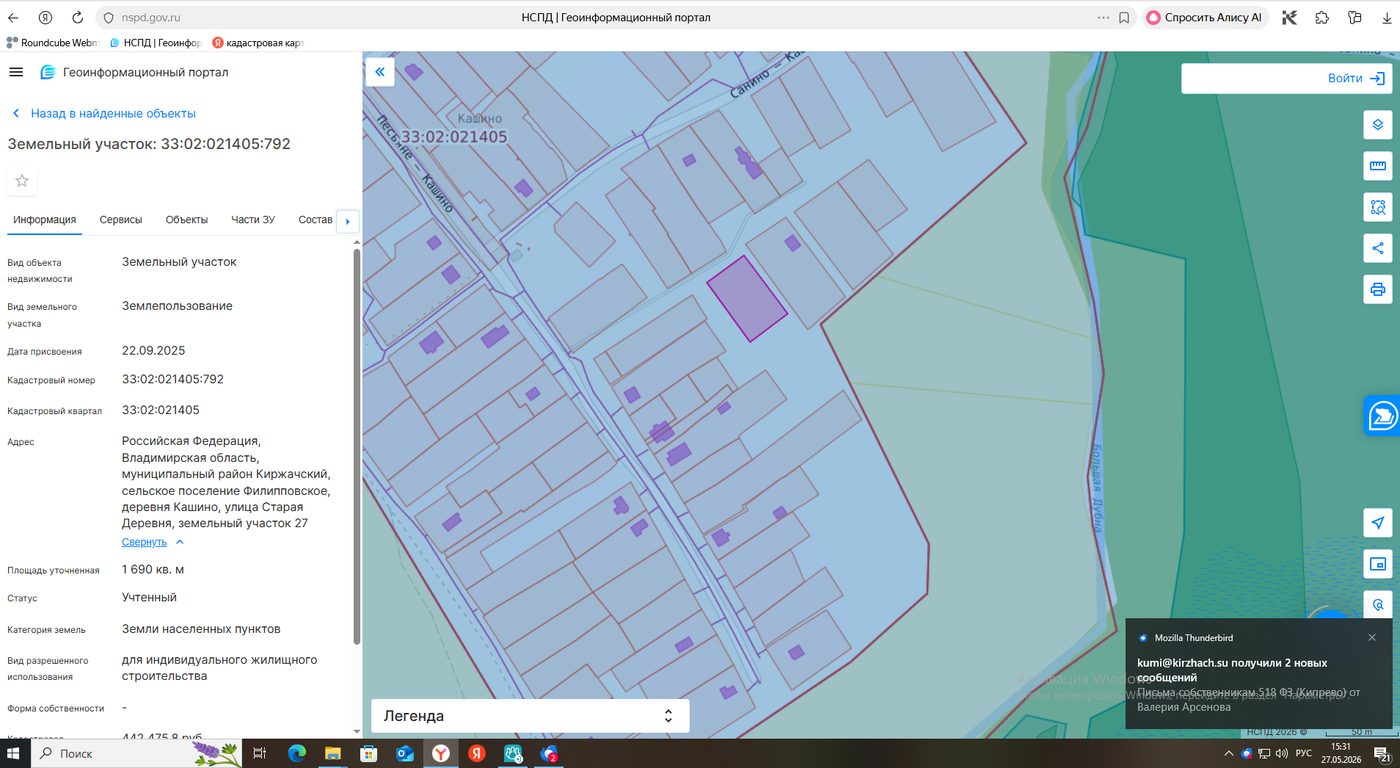Open Roundcube Webmail bookmark
Screen dimensions: 1400x768
tap(54, 43)
